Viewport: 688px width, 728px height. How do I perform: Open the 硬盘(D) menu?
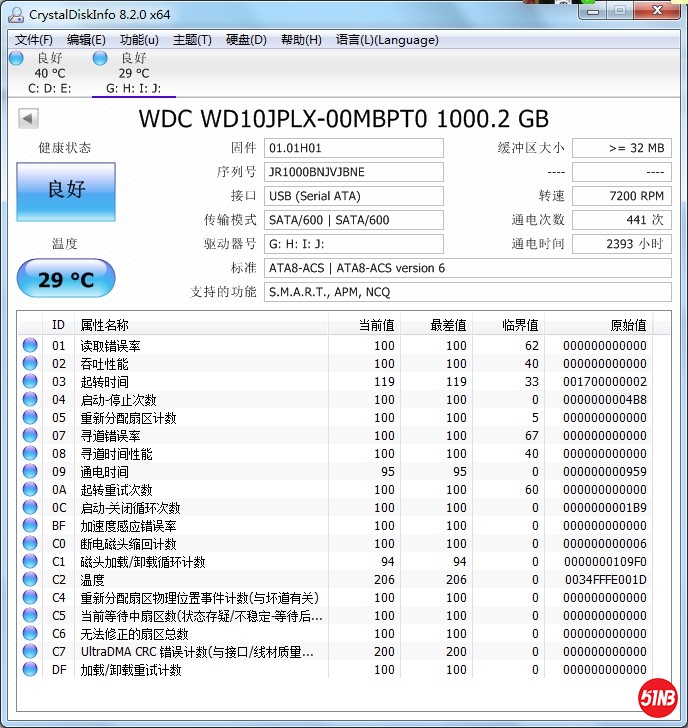246,40
